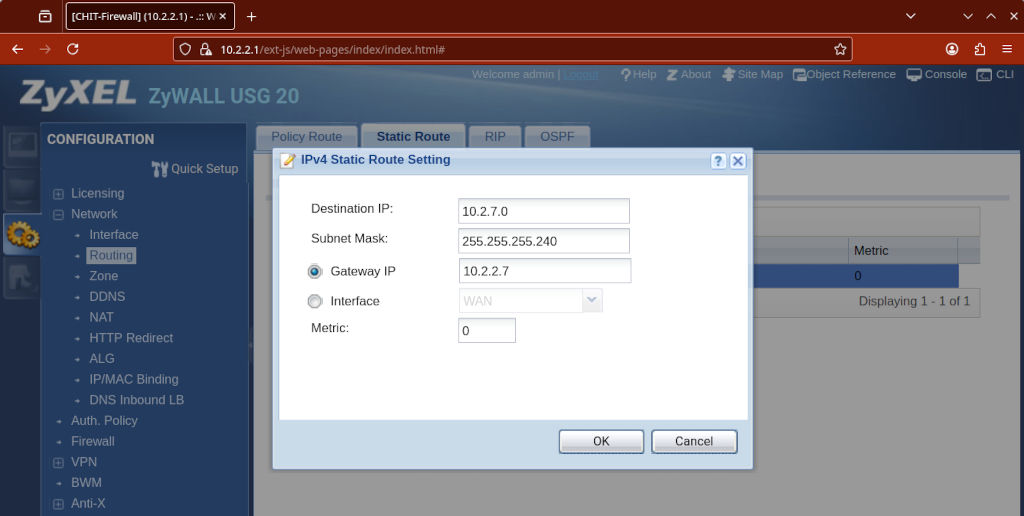Screen dimensions: 1024x516
Task: Select the Interface radio button
Action: 315,301
